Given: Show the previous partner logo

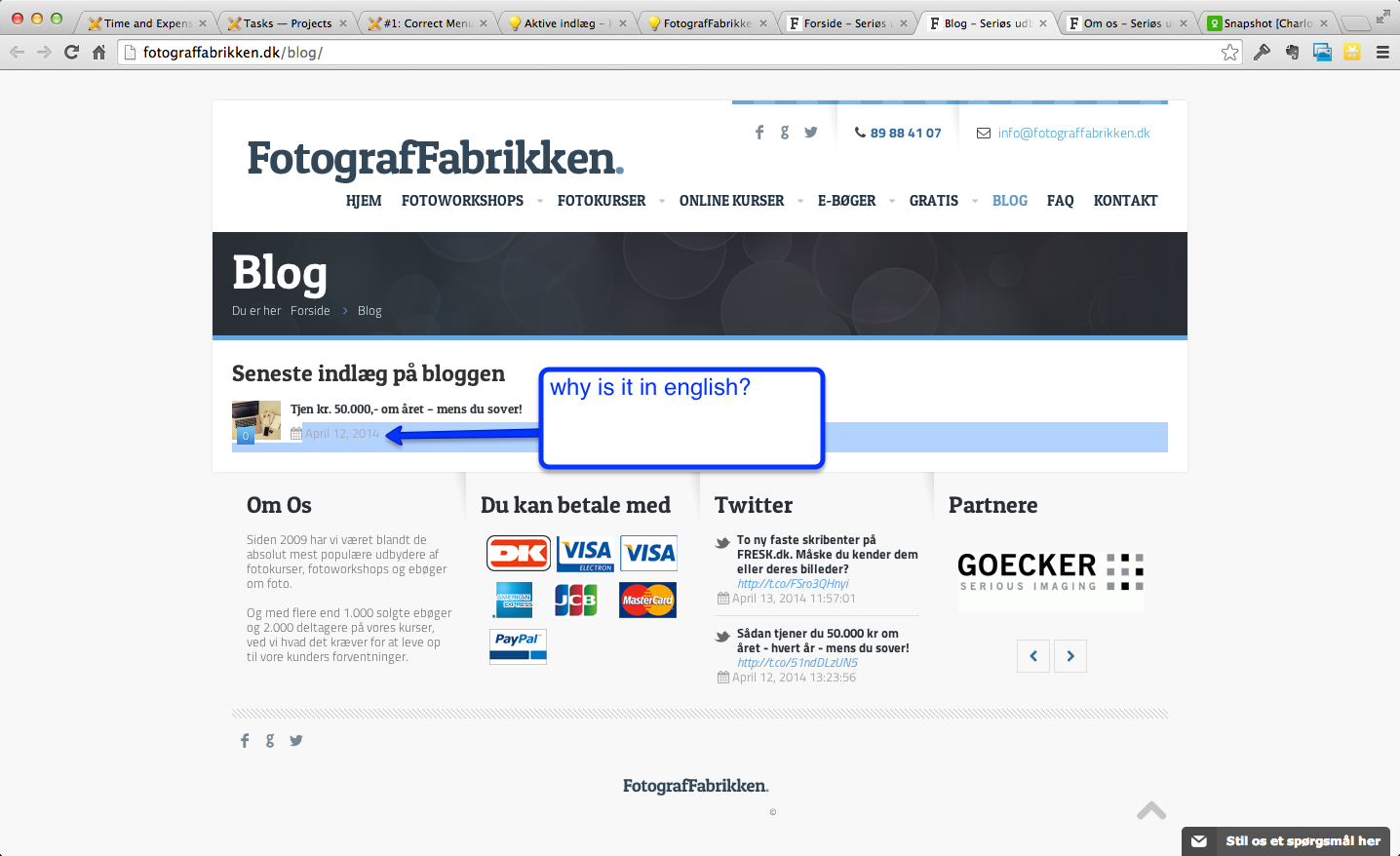Looking at the screenshot, I should coord(1033,656).
